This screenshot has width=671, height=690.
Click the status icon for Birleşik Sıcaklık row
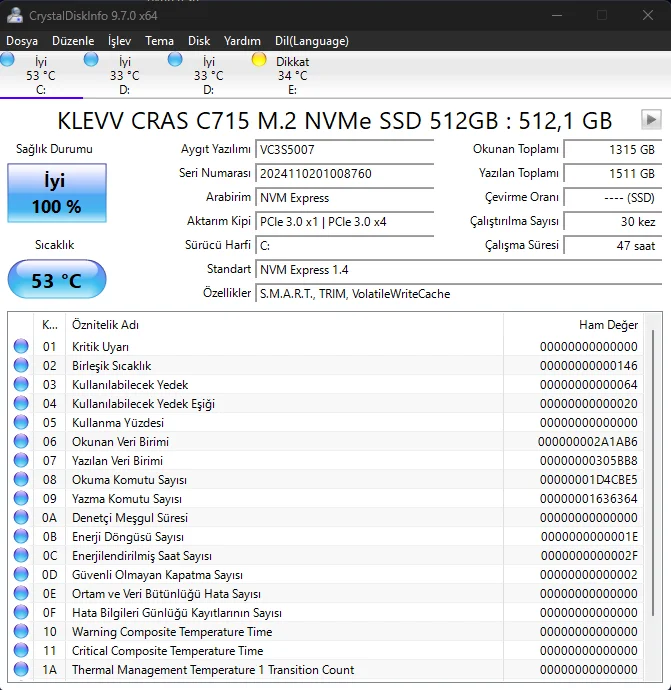[x=21, y=365]
